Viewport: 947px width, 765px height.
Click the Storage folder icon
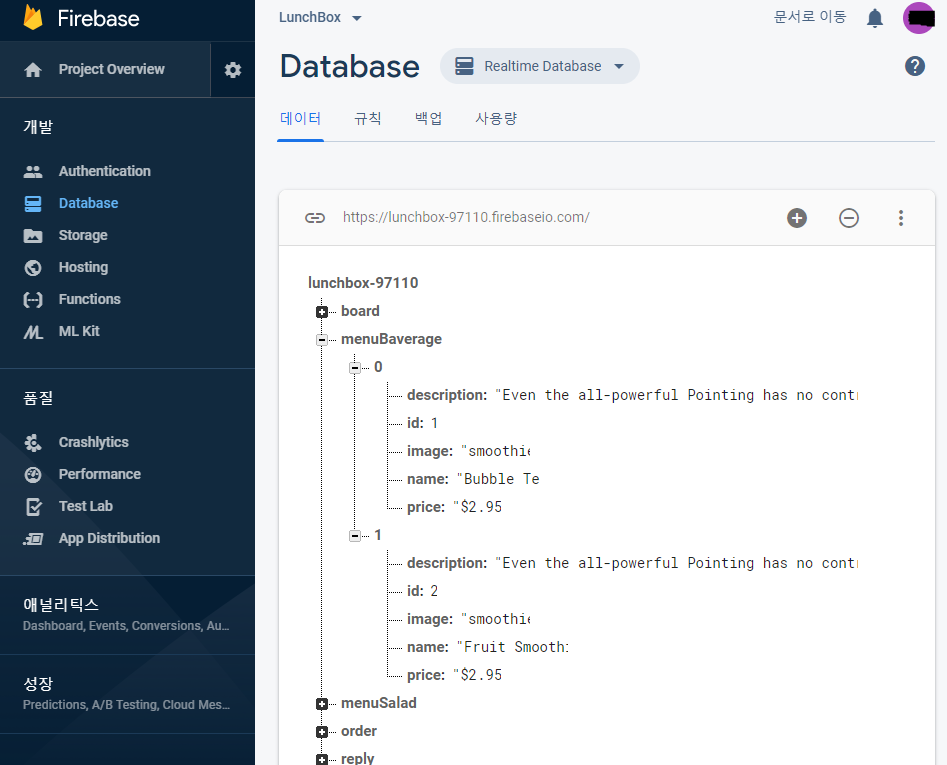pos(33,235)
